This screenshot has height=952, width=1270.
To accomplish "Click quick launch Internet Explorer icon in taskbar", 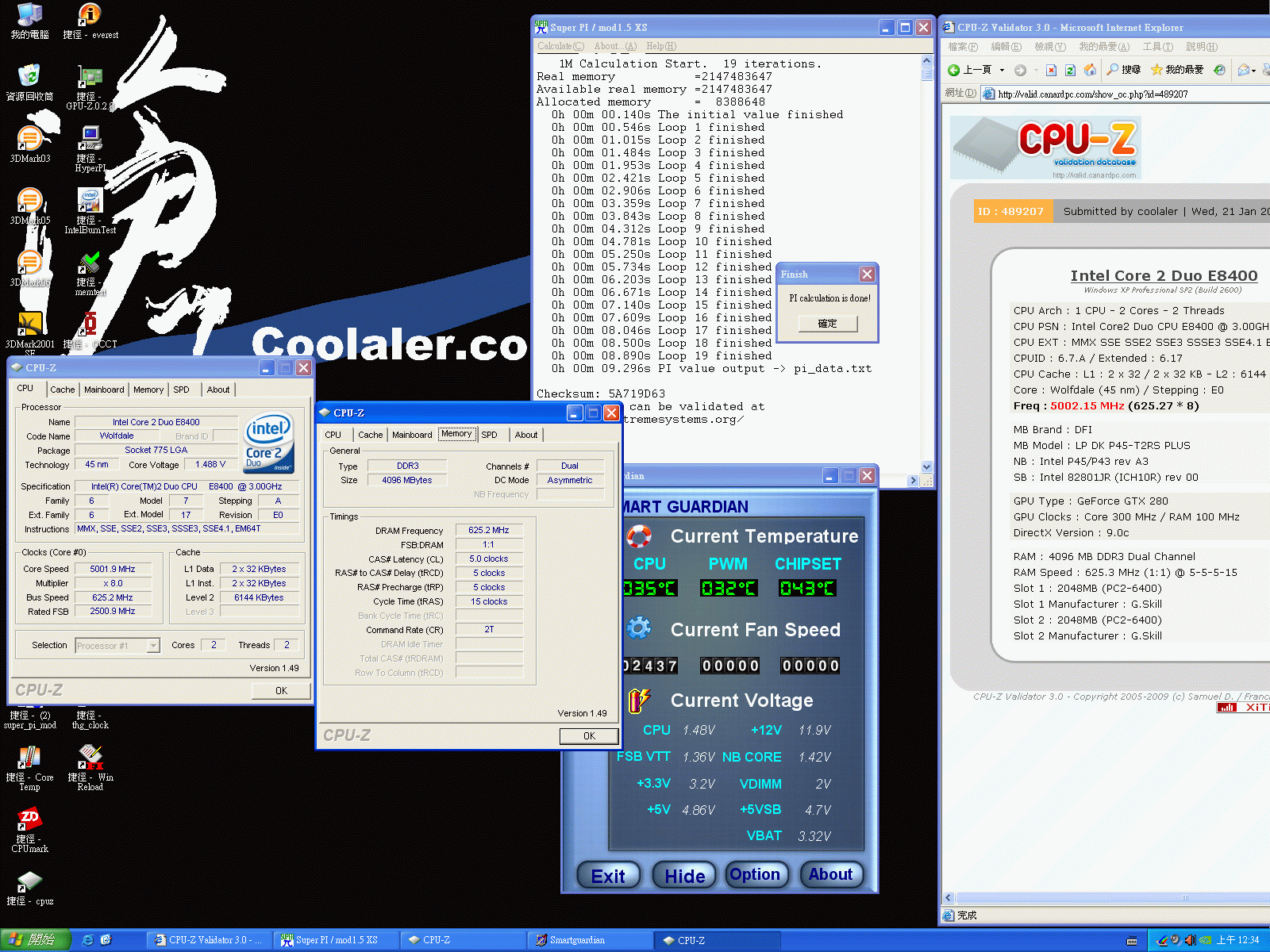I will point(87,939).
